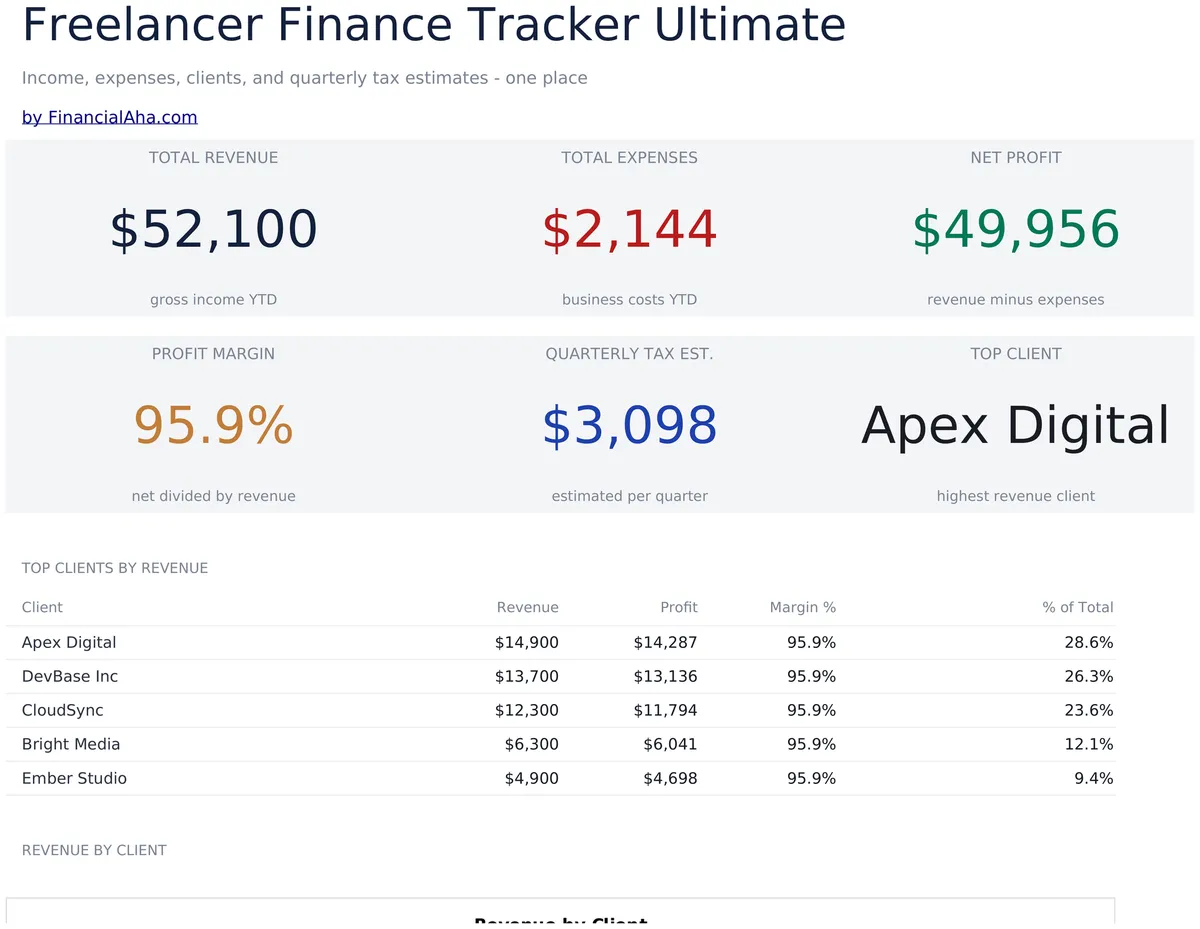
Task: Click the 'gross income YTD' caption
Action: [x=214, y=300]
